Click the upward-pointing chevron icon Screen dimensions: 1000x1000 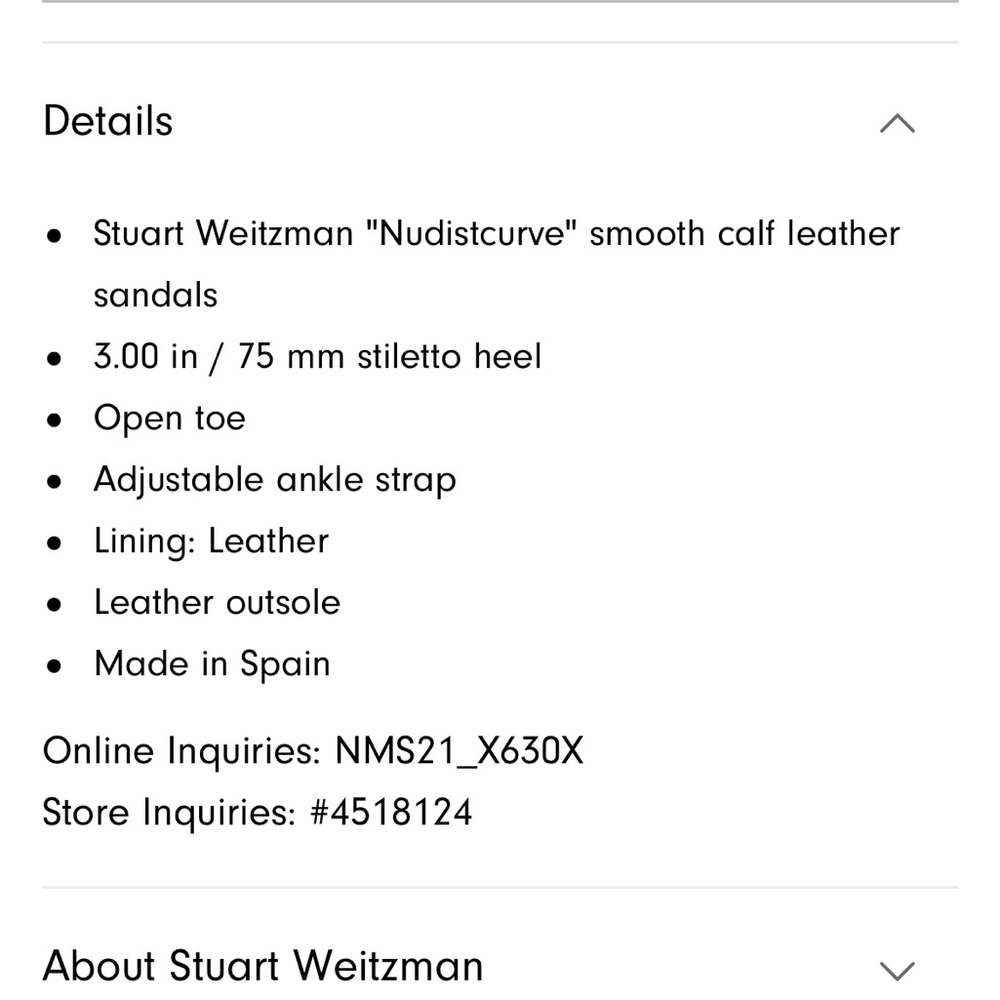(897, 122)
